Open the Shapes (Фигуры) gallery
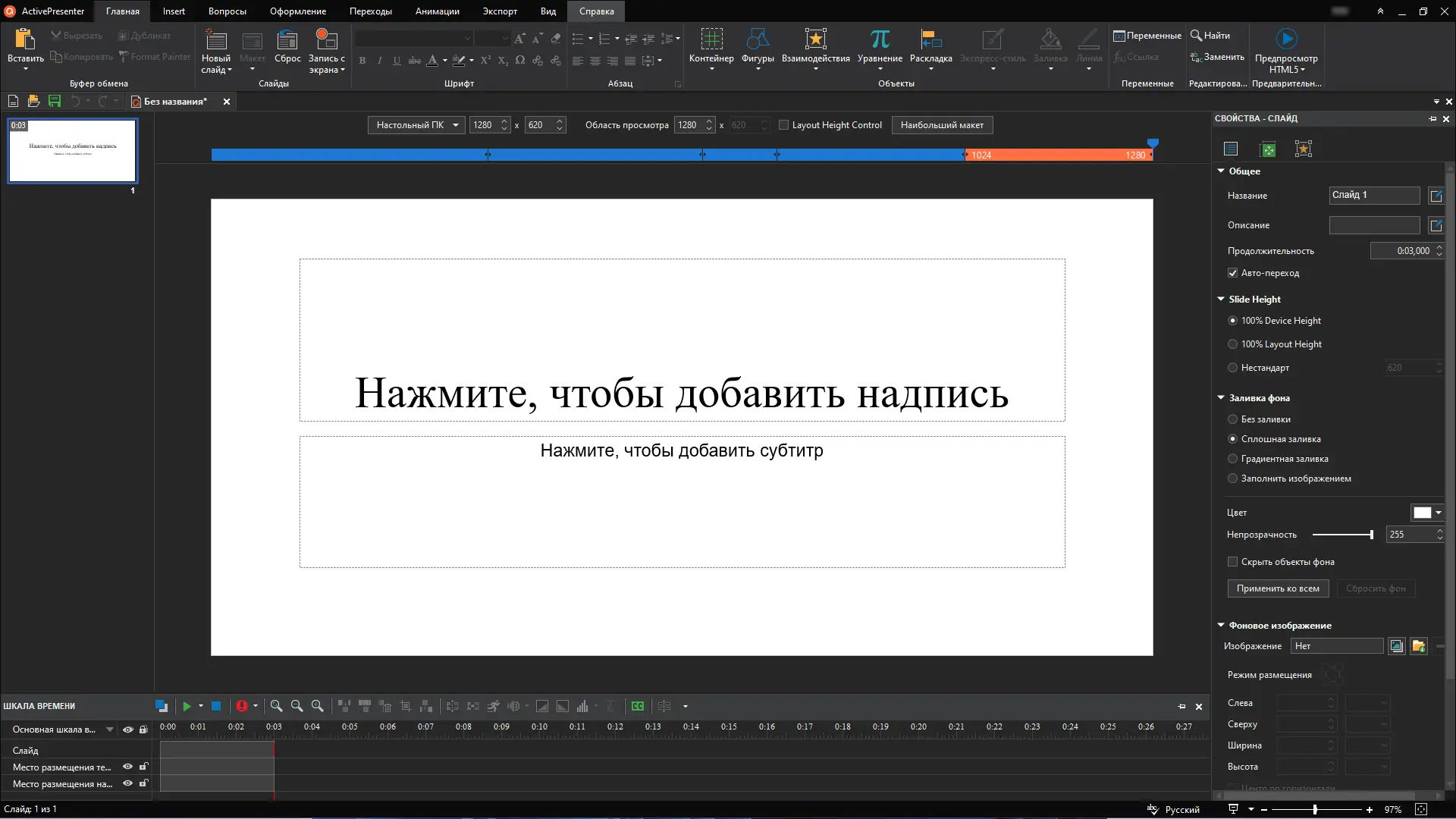Viewport: 1456px width, 819px height. click(757, 39)
